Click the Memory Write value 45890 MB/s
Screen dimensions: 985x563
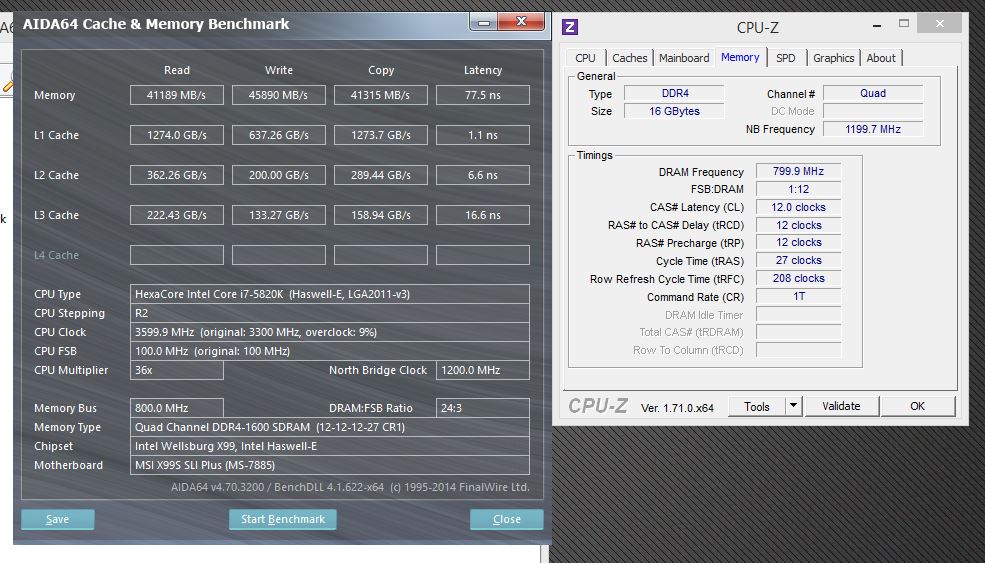point(278,95)
